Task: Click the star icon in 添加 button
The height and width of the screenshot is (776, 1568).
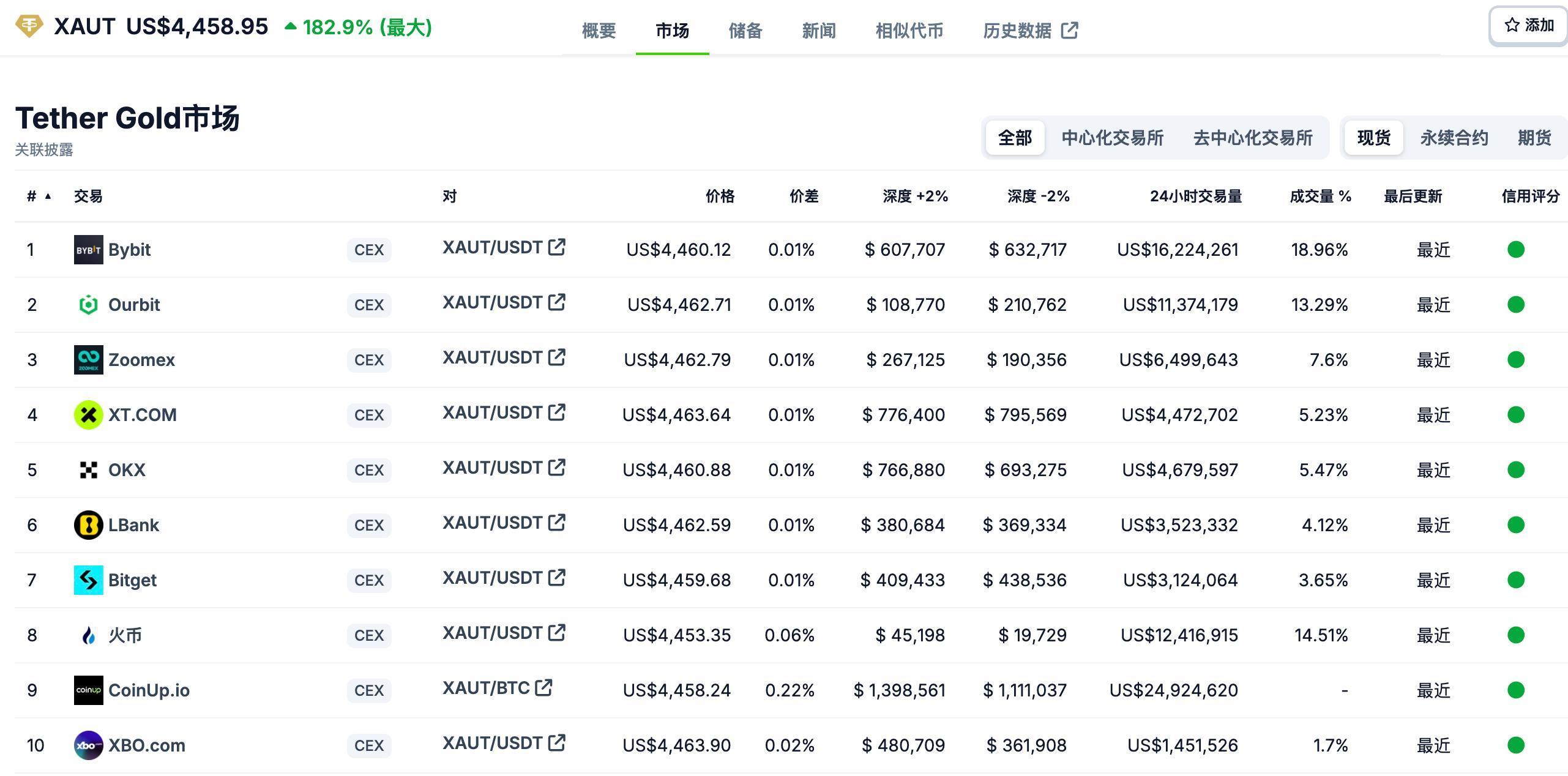Action: pyautogui.click(x=1510, y=25)
